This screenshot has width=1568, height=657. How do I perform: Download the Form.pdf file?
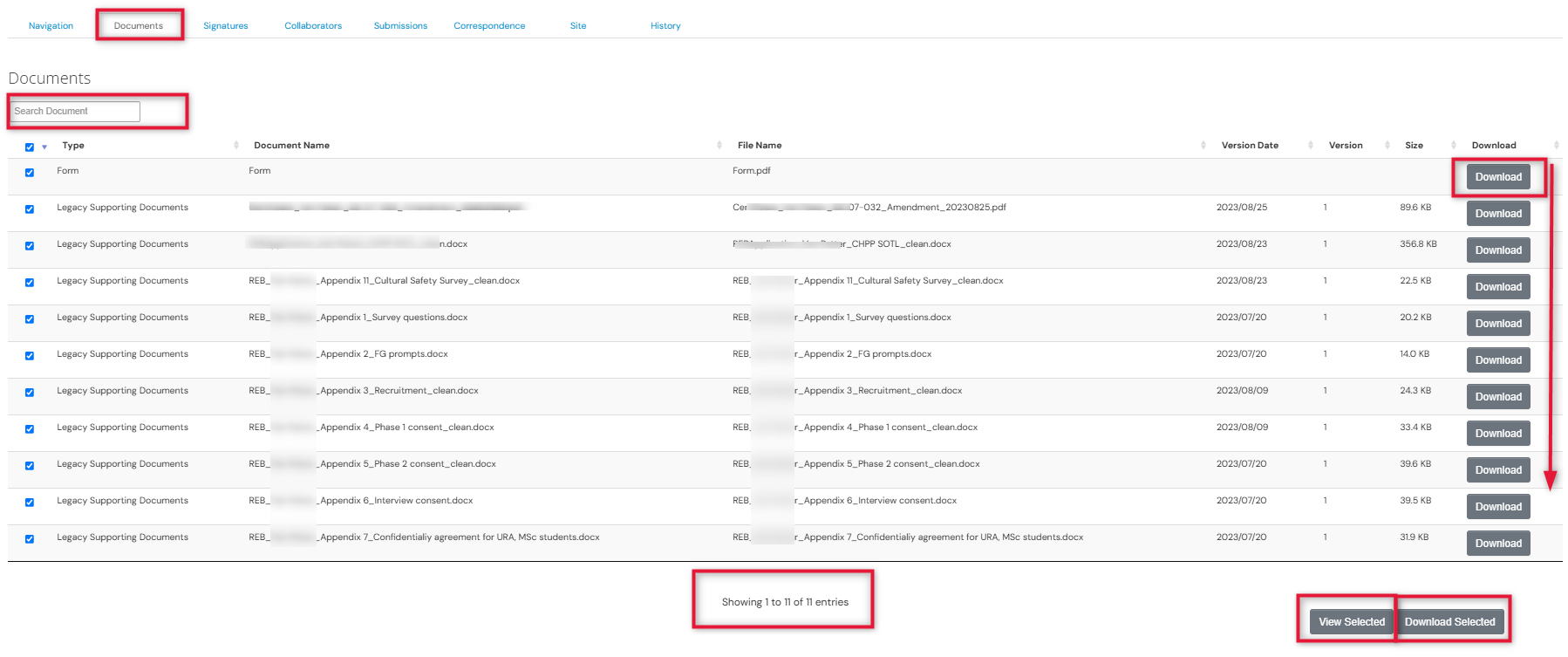(x=1498, y=177)
